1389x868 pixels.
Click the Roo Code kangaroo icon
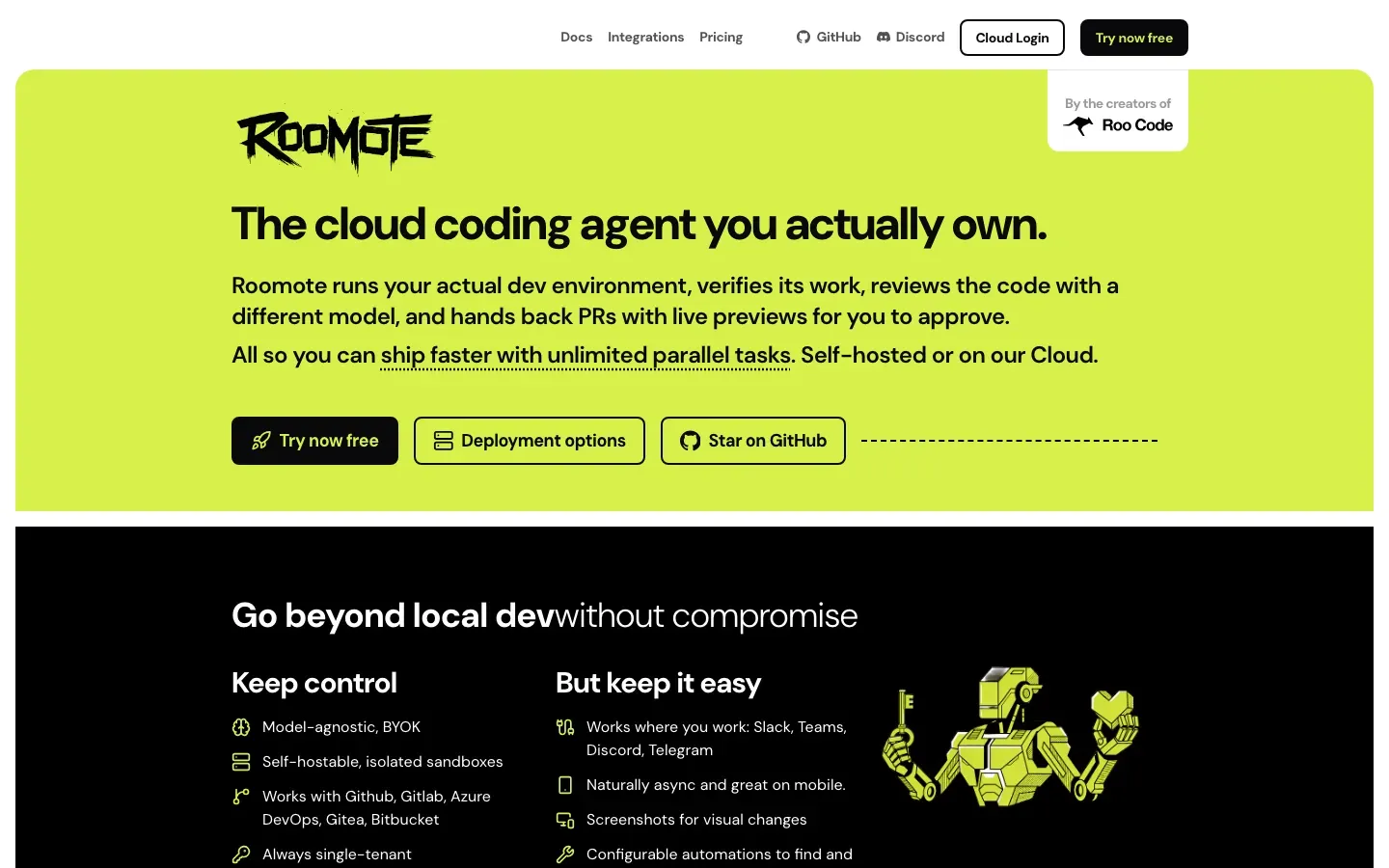pyautogui.click(x=1078, y=125)
